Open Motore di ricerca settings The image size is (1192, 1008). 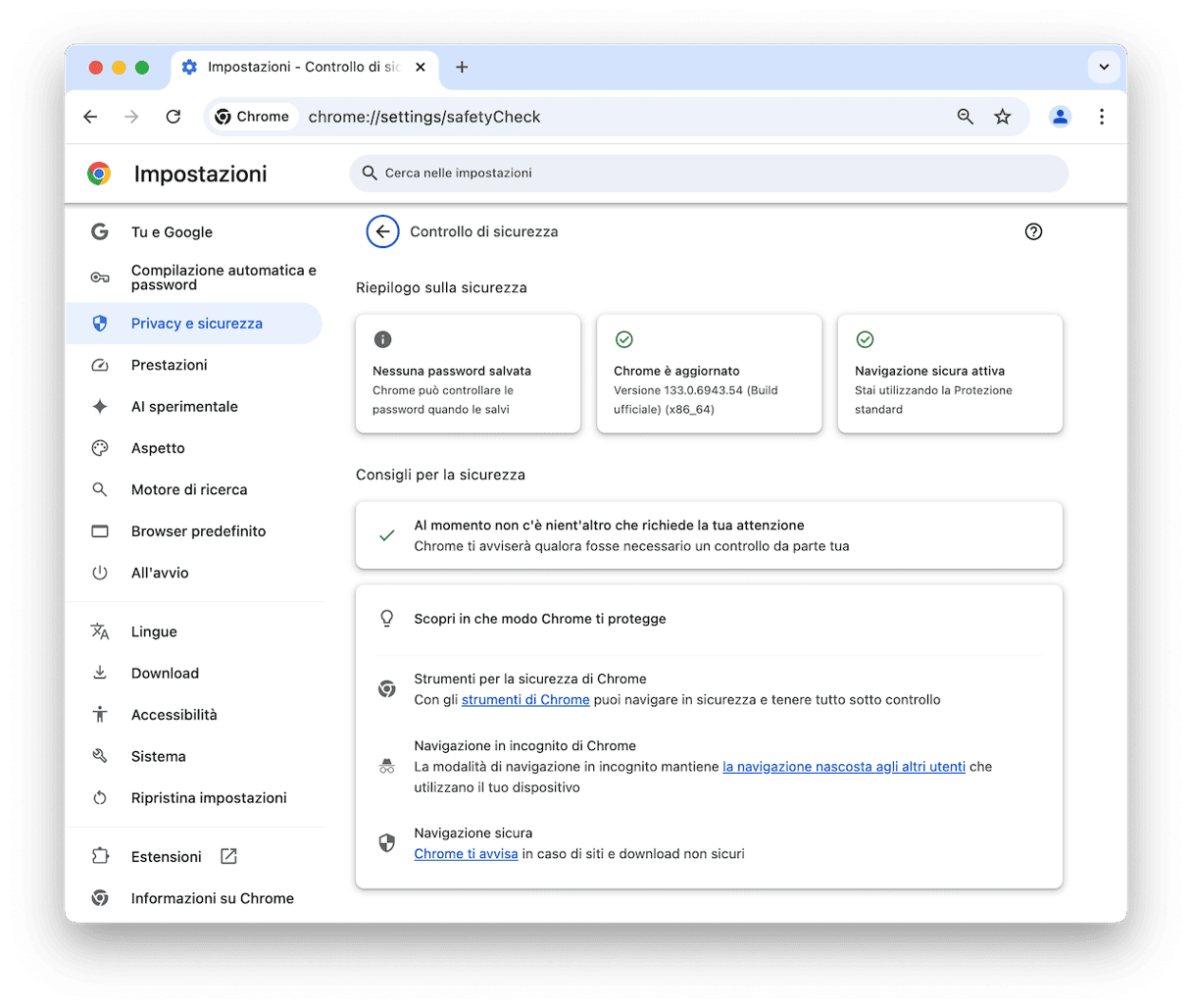click(194, 489)
